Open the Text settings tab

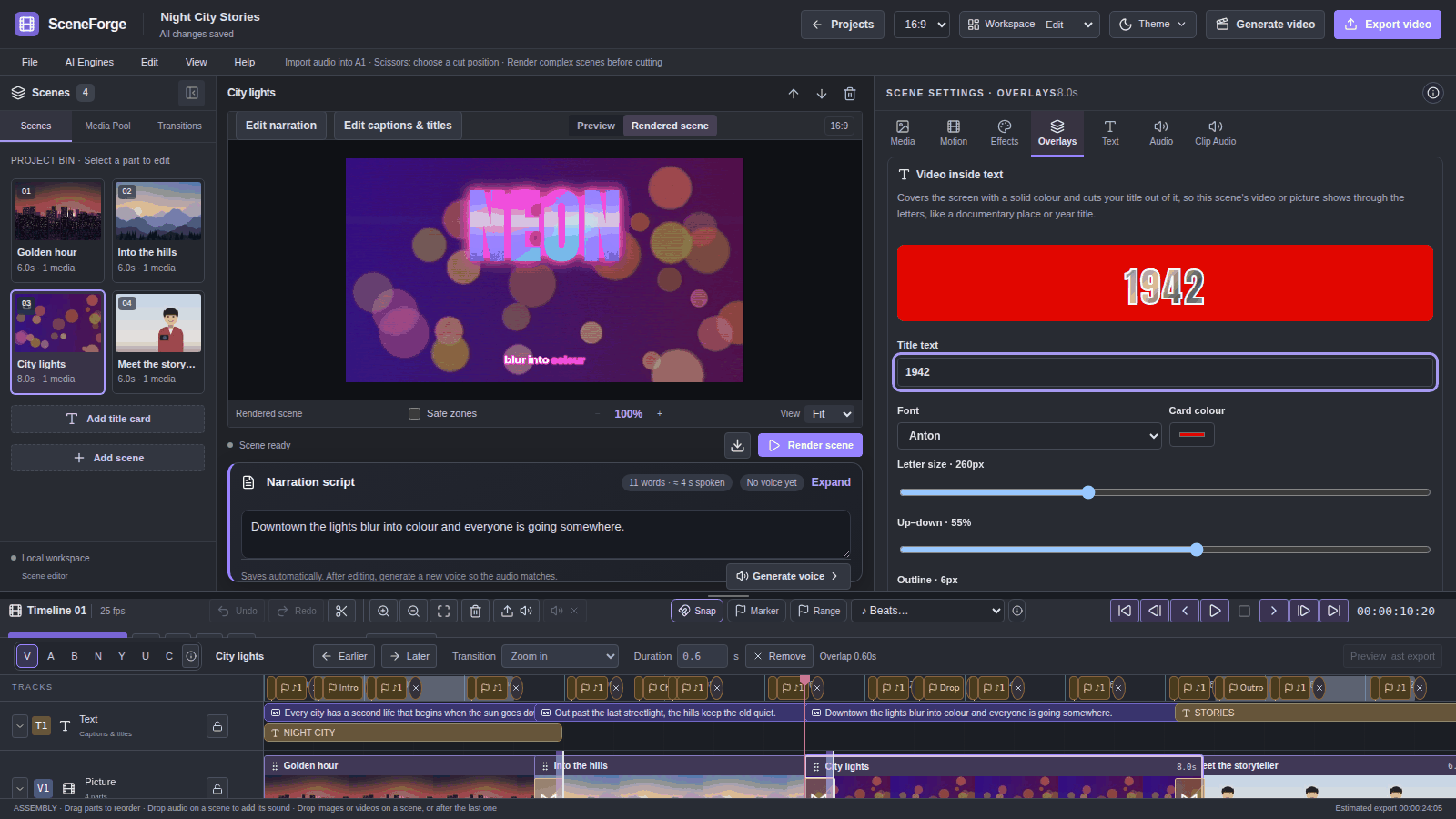(1110, 133)
